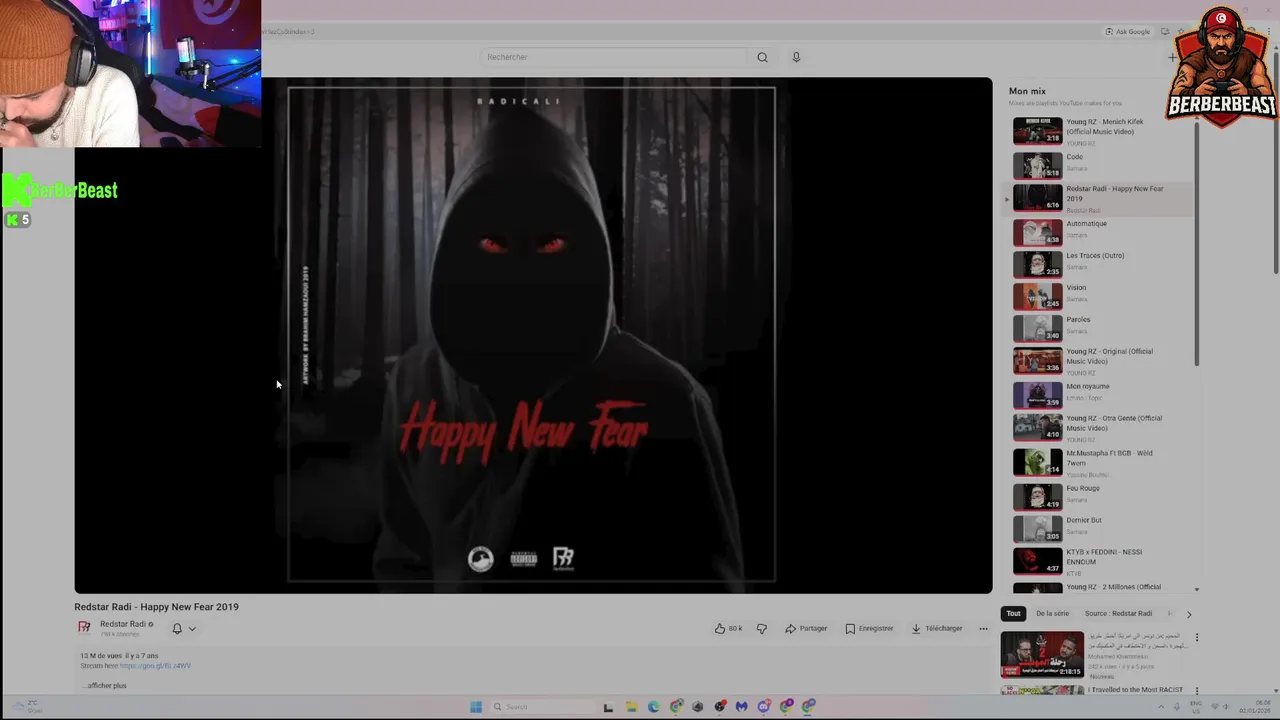
Task: Open Mohamed Khammessi recommended video thumbnail
Action: coord(1042,654)
